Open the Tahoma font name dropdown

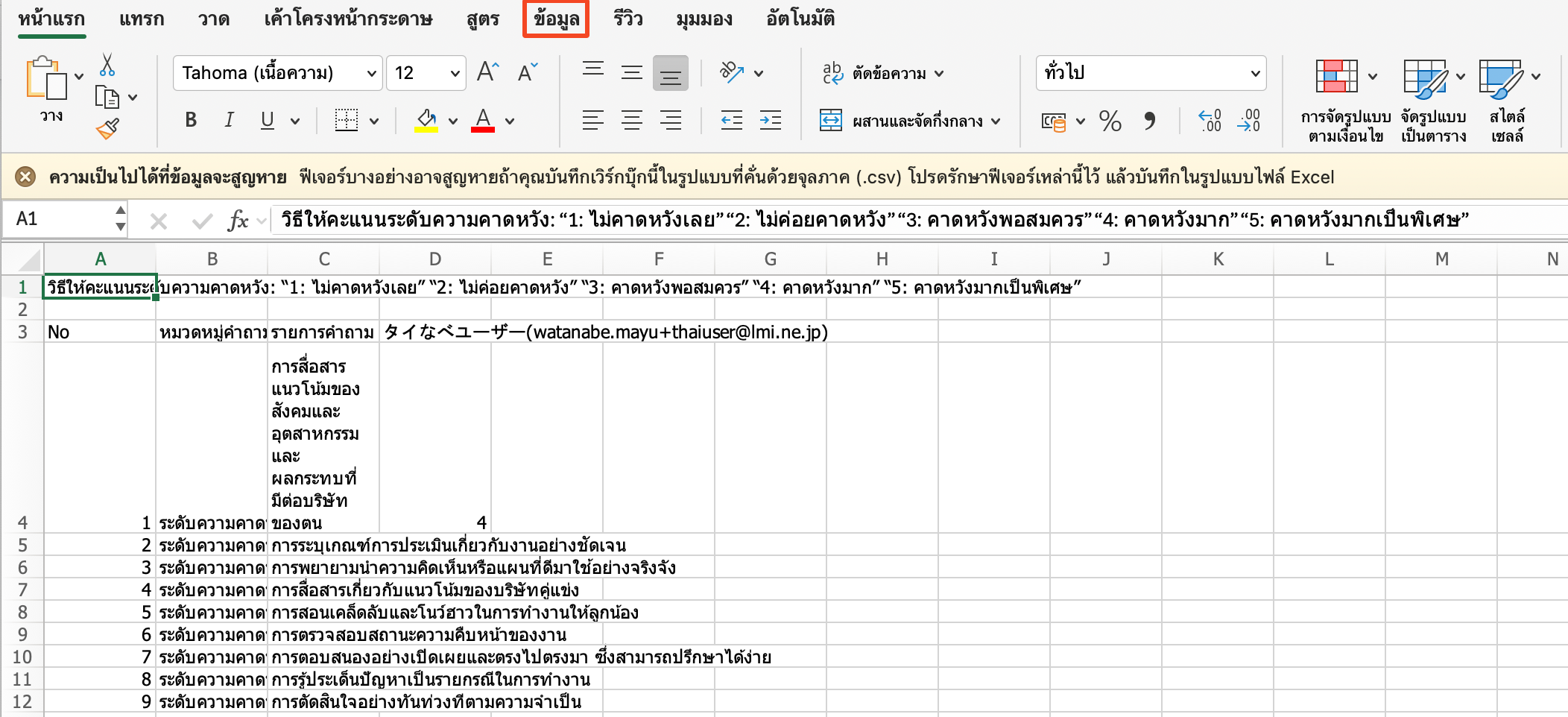tap(371, 73)
